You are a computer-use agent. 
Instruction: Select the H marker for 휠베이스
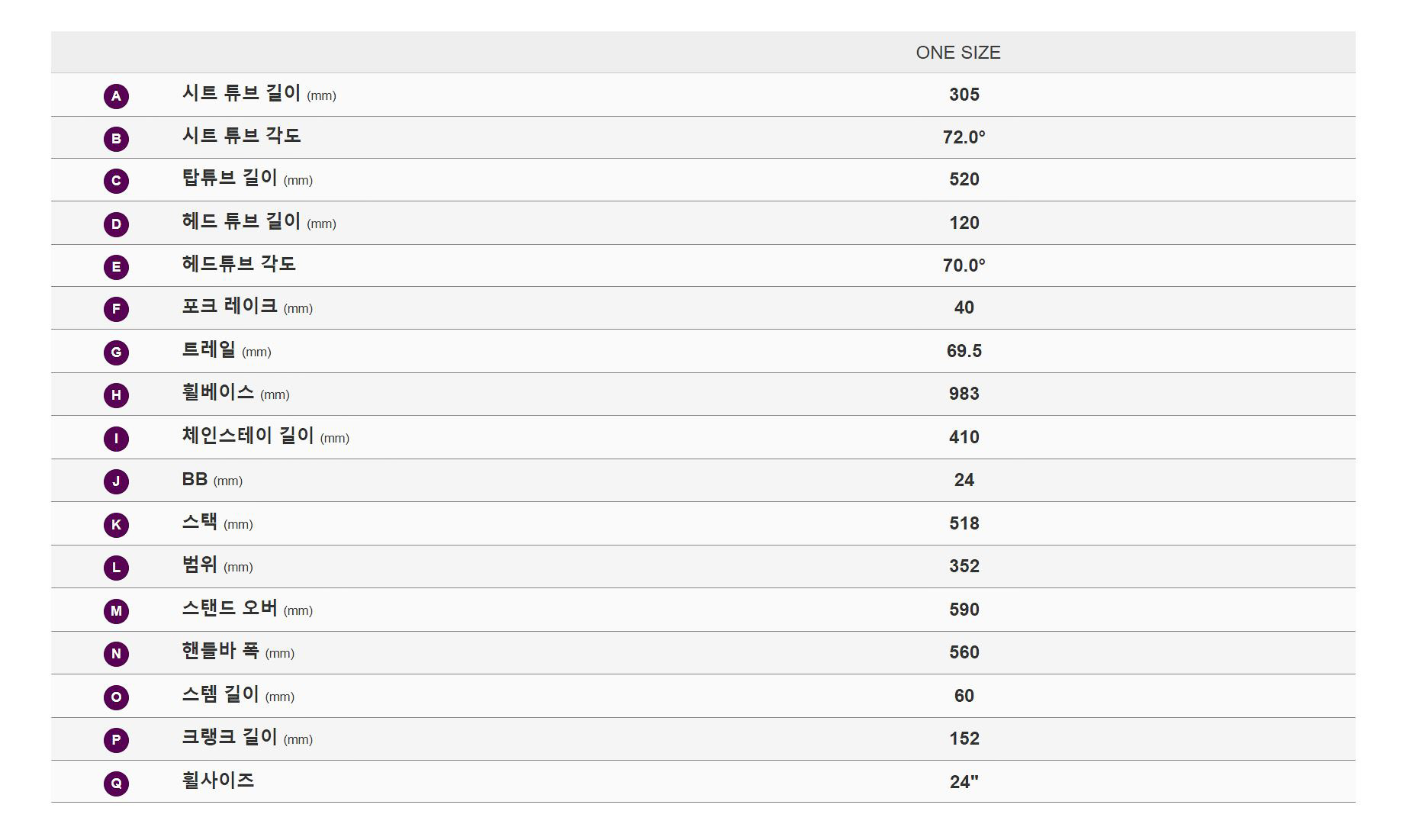click(116, 395)
